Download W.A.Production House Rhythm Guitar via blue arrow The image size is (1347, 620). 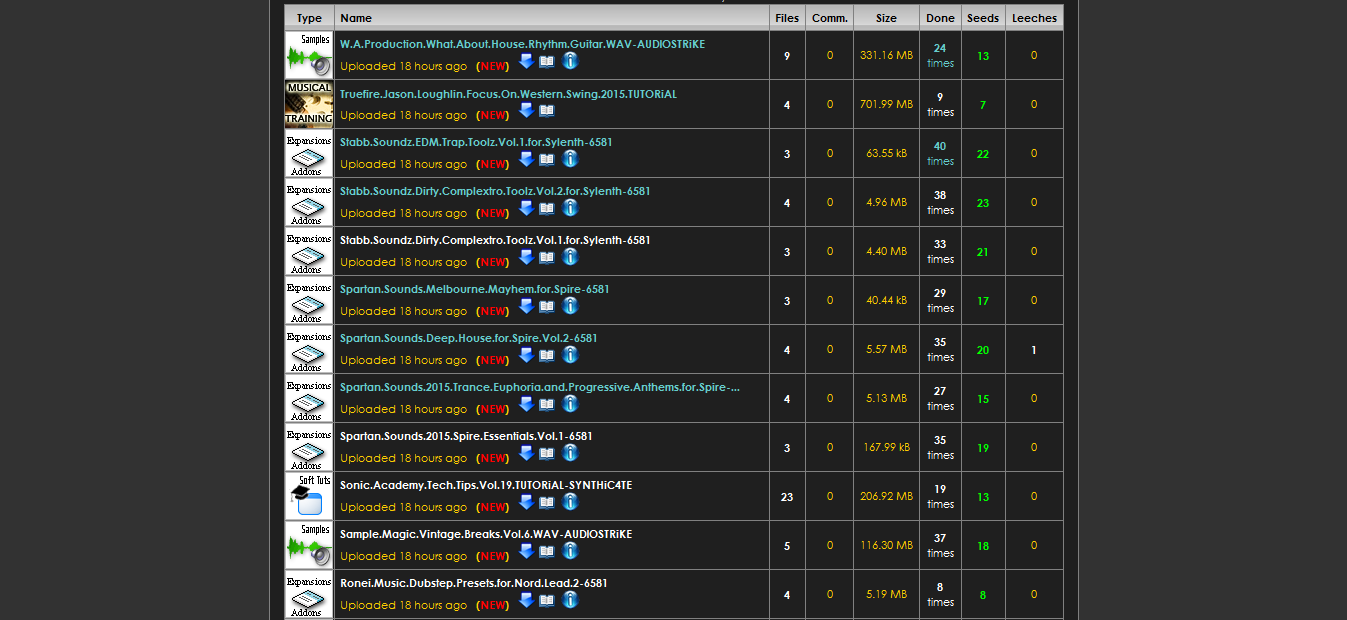coord(526,62)
